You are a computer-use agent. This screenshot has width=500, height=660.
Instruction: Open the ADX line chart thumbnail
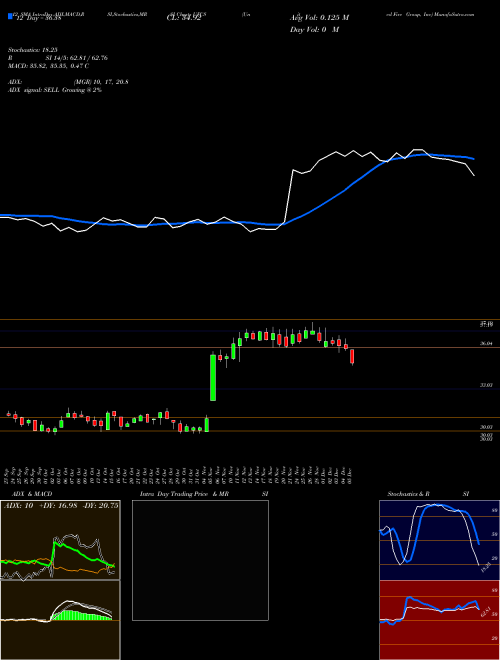(60, 540)
